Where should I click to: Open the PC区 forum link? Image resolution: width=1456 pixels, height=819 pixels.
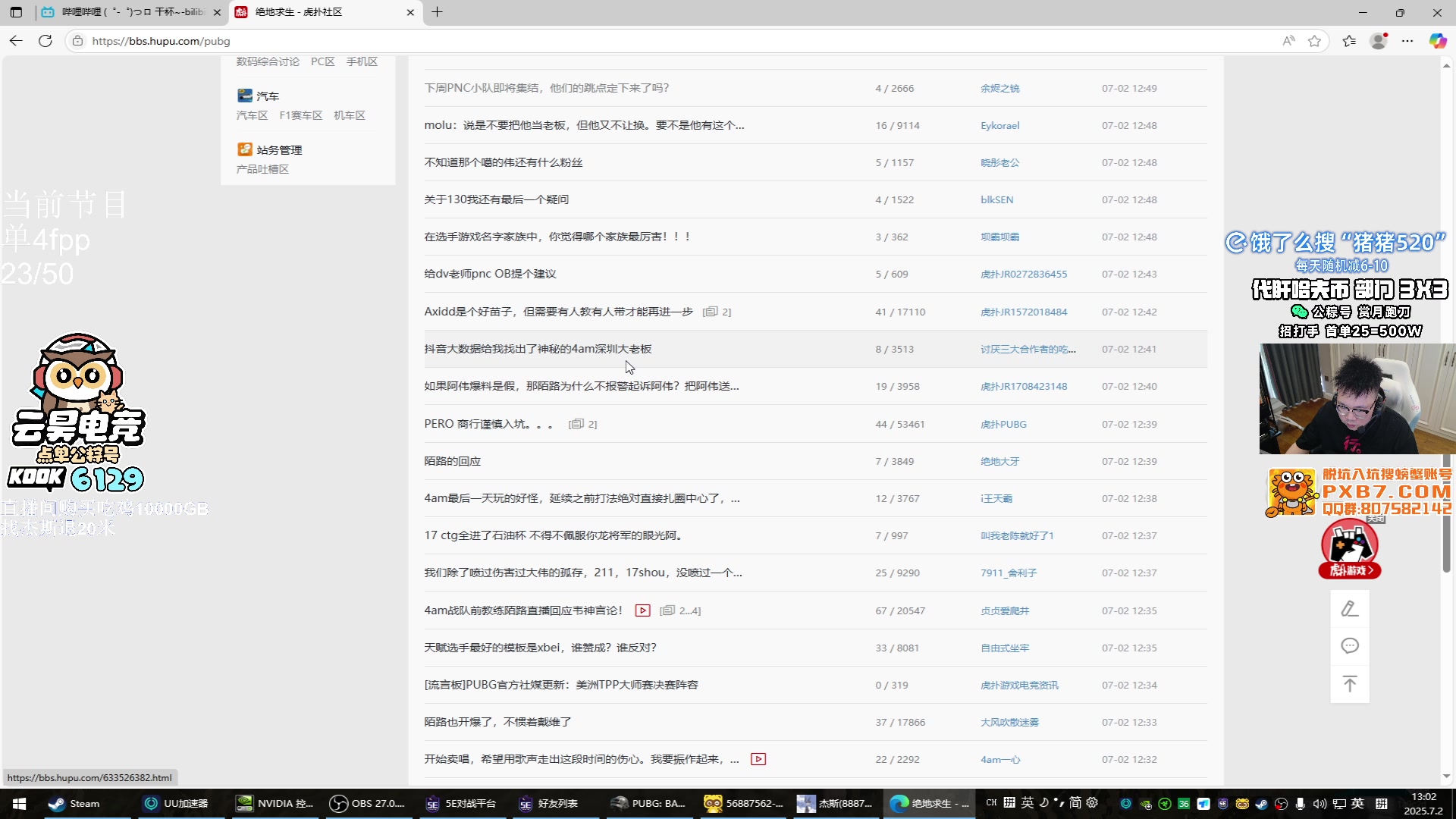coord(322,61)
